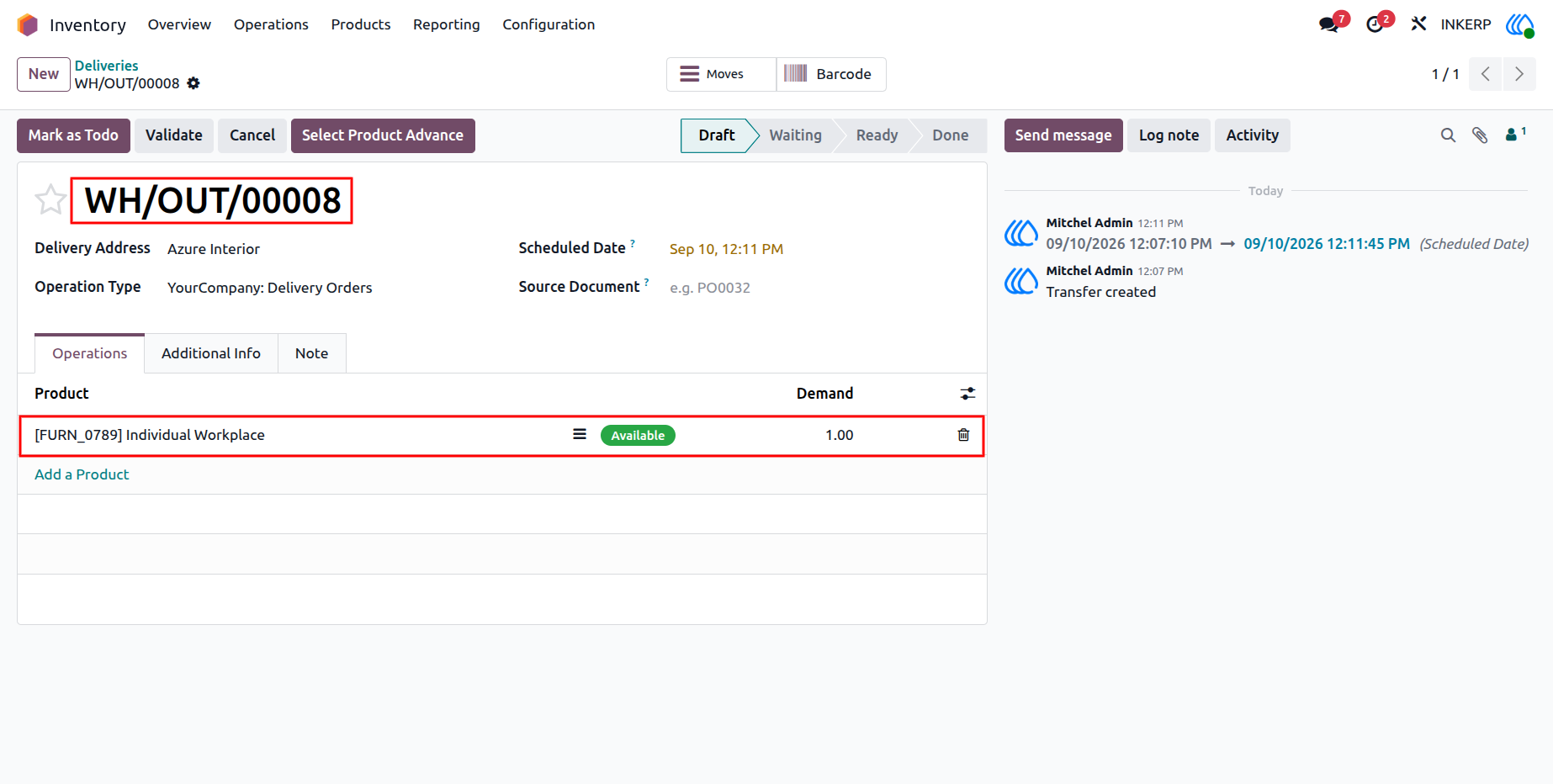The image size is (1553, 784).
Task: Click the Add a Product link
Action: coord(82,474)
